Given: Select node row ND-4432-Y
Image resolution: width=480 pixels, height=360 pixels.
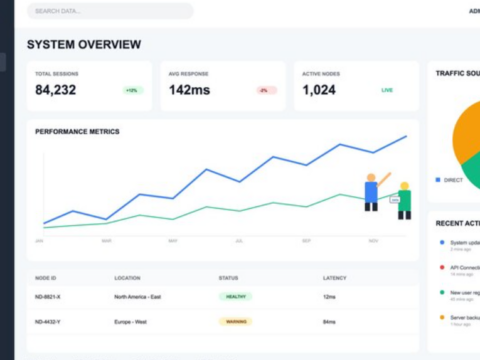Looking at the screenshot, I should coord(223,322).
